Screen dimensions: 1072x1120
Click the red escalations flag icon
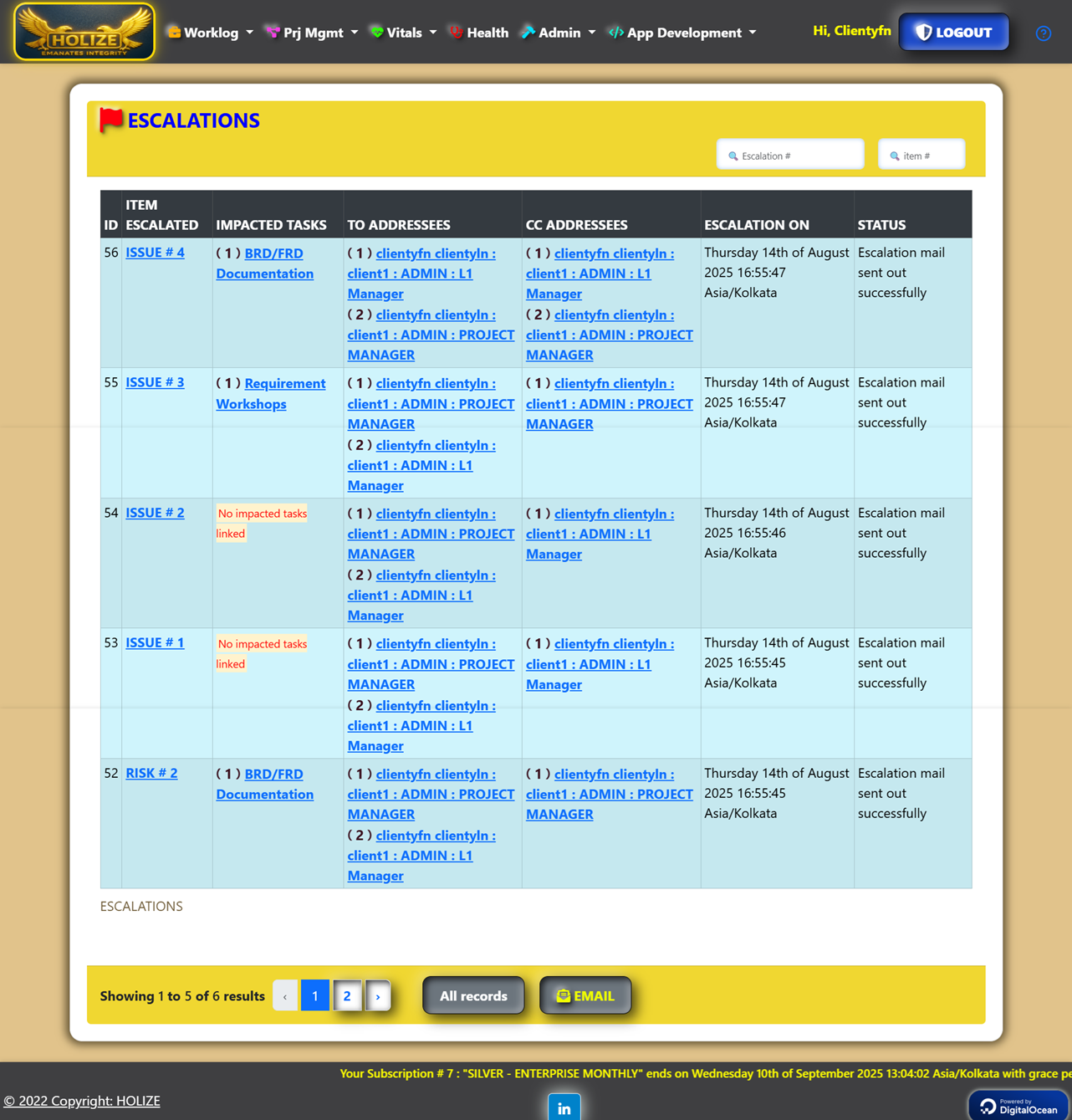111,120
